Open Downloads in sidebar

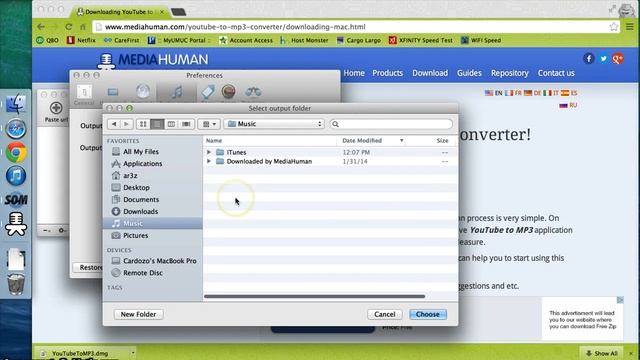click(x=140, y=211)
